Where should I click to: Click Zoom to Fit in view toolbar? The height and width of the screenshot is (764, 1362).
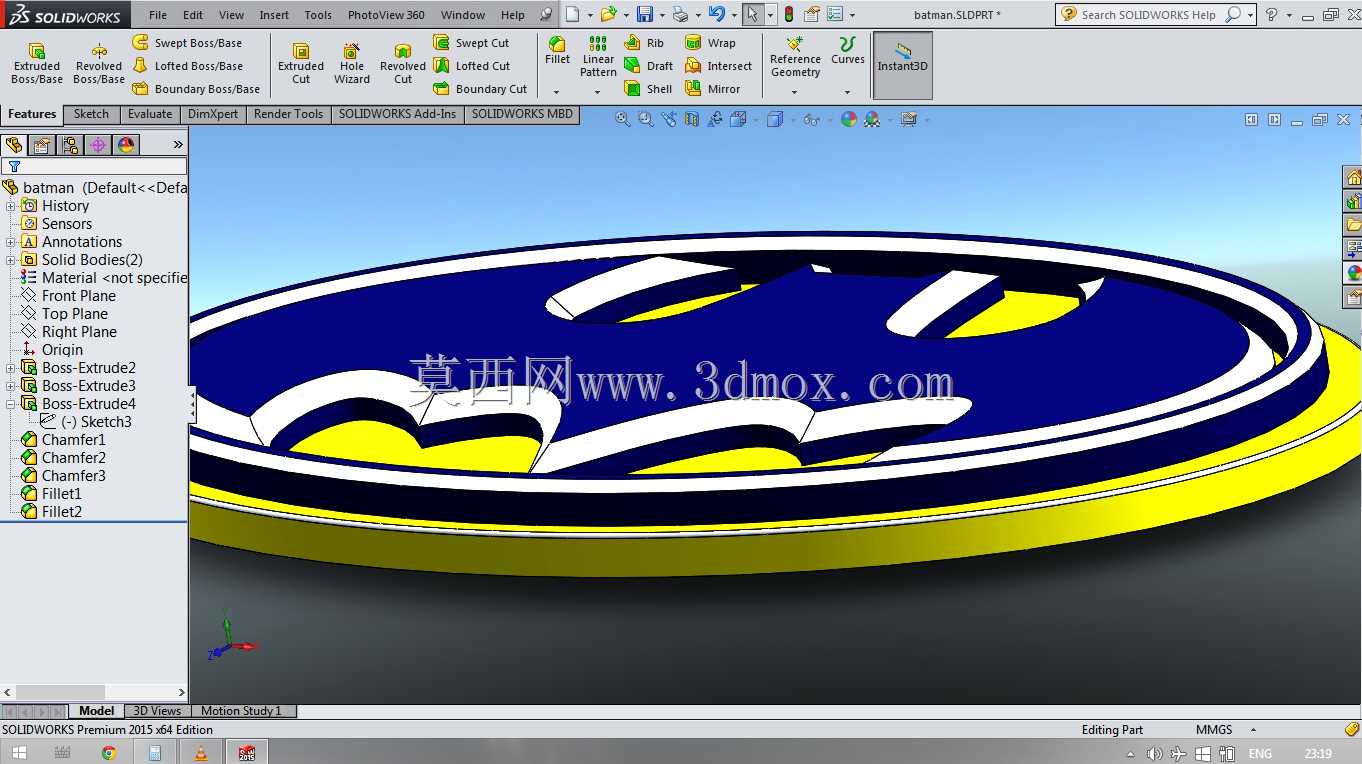point(622,119)
